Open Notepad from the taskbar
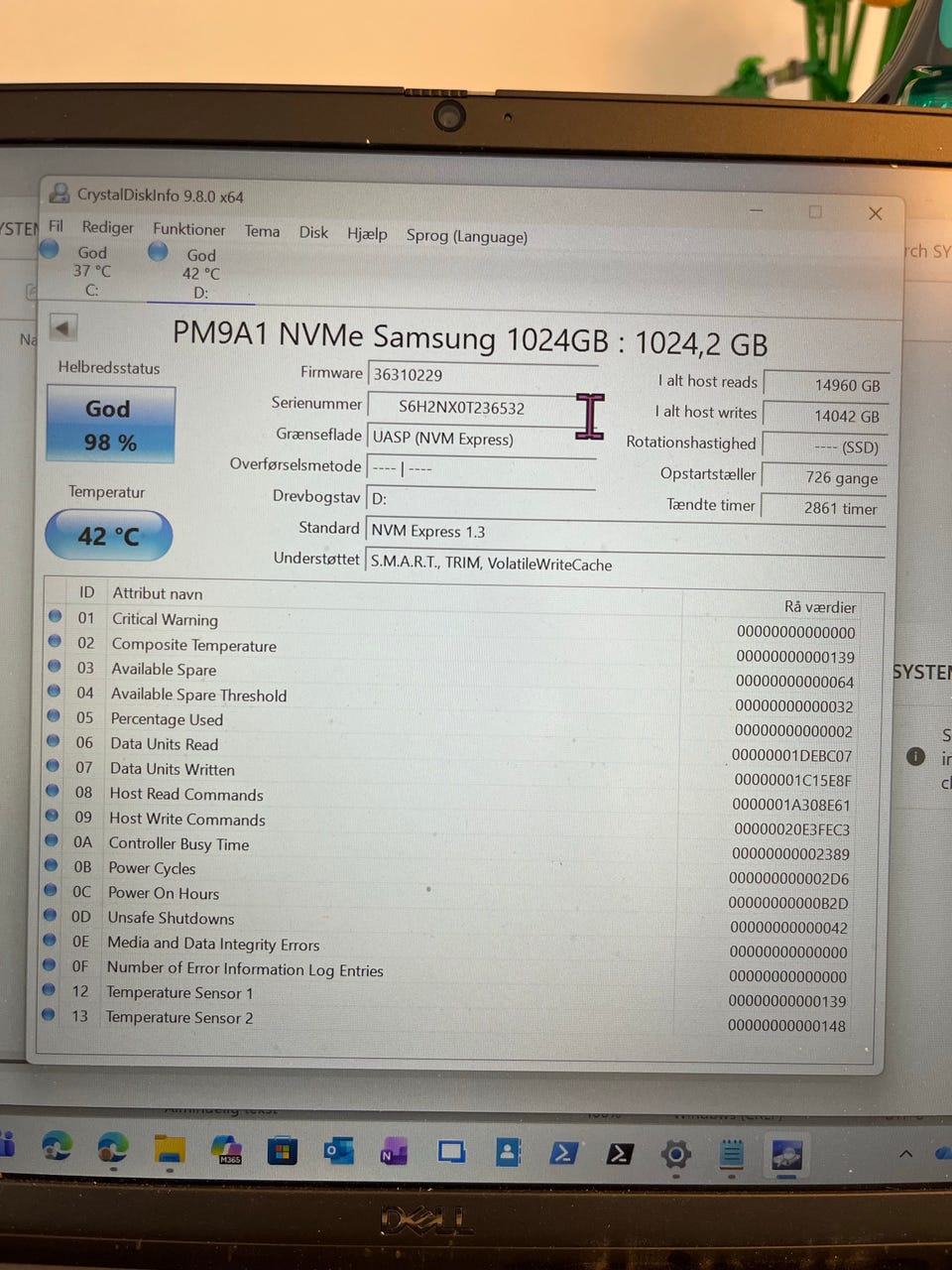Screen dimensions: 952x1270 click(732, 1154)
